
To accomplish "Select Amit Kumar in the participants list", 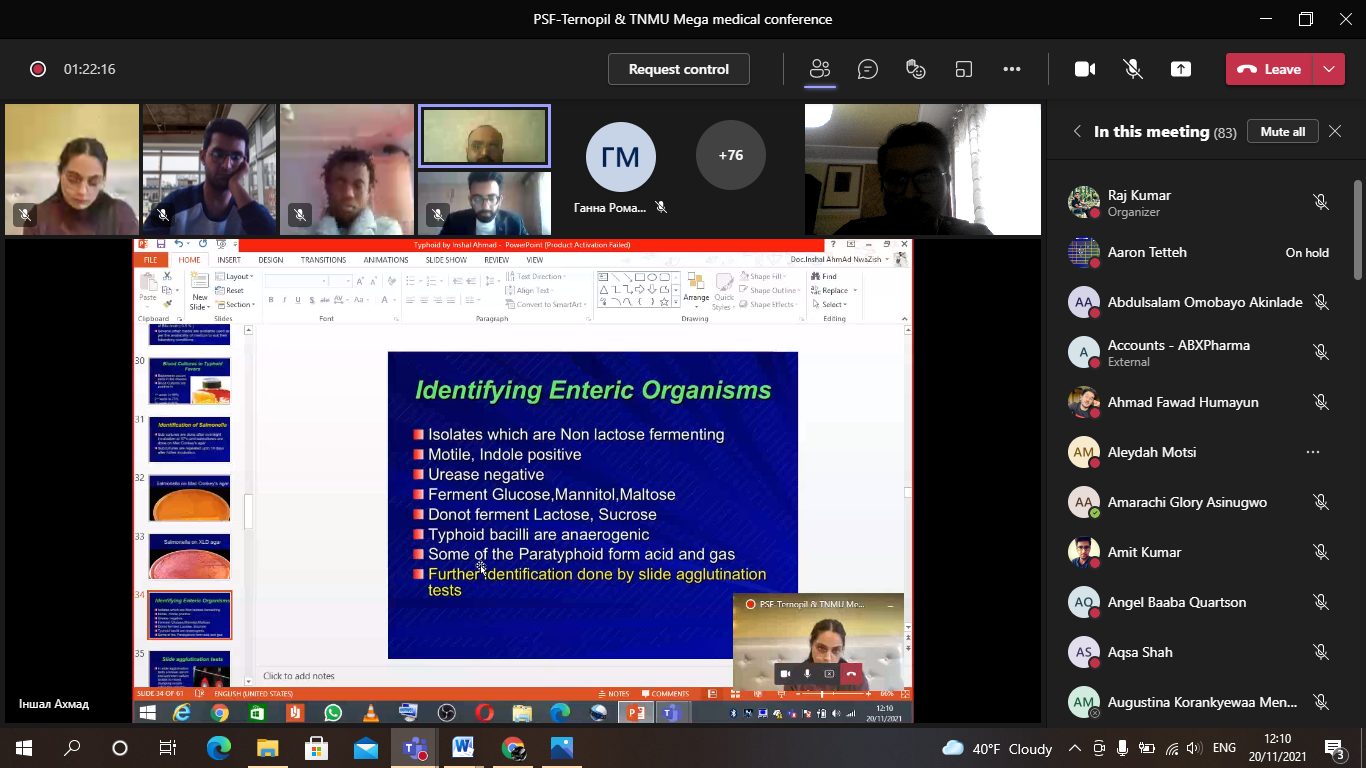I will pos(1144,552).
